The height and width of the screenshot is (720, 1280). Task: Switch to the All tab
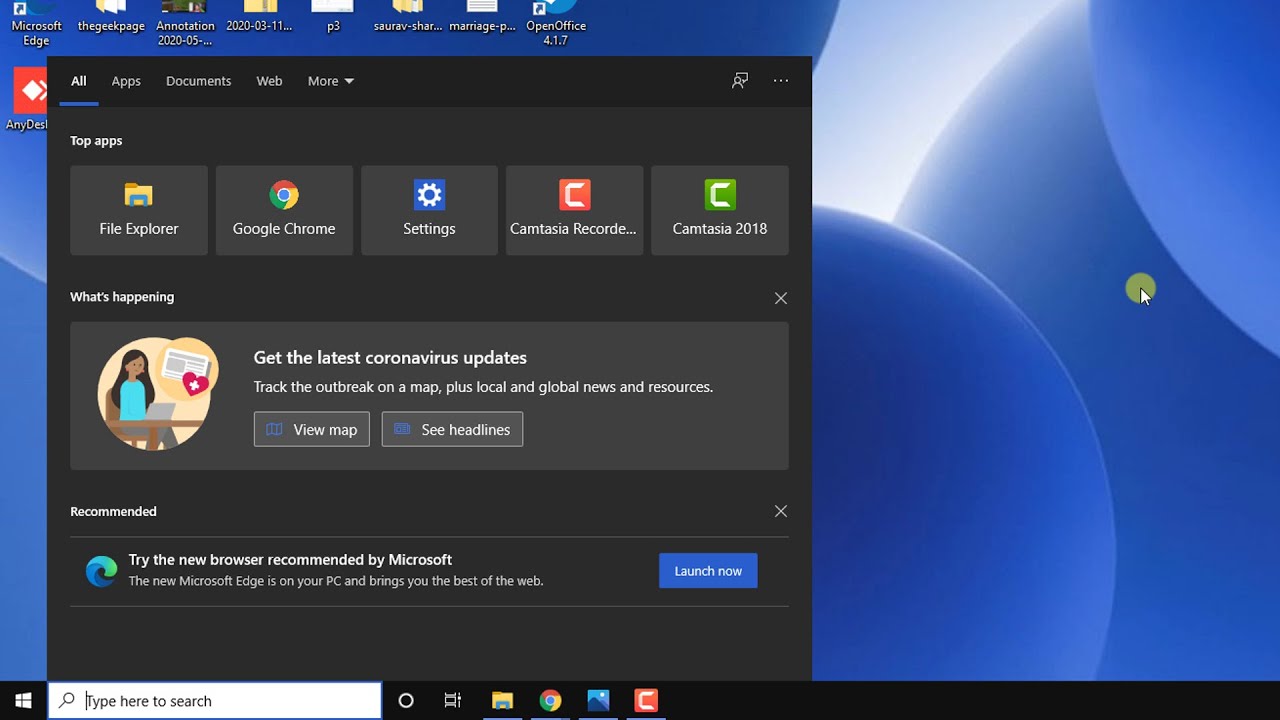click(x=79, y=81)
